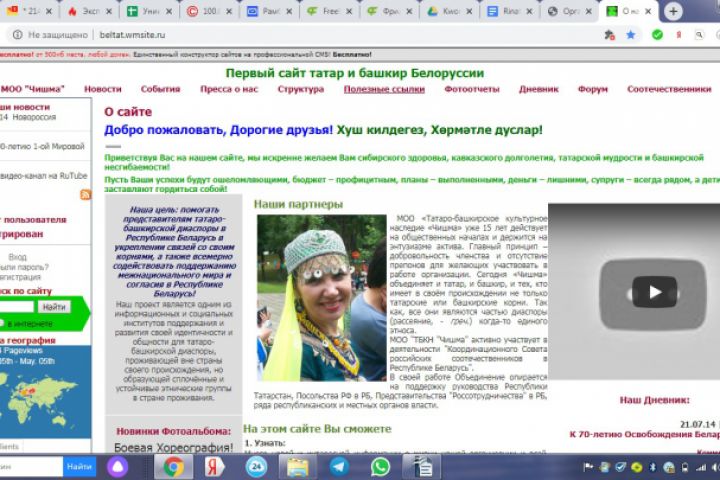
Task: Click the photo of woman in headdress
Action: coord(321,298)
